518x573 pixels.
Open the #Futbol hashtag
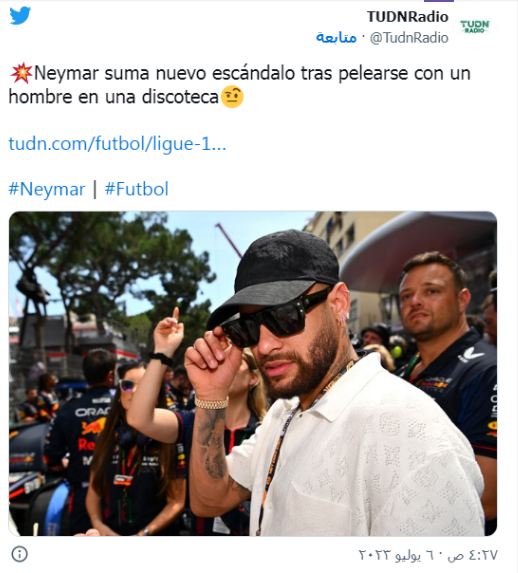137,189
